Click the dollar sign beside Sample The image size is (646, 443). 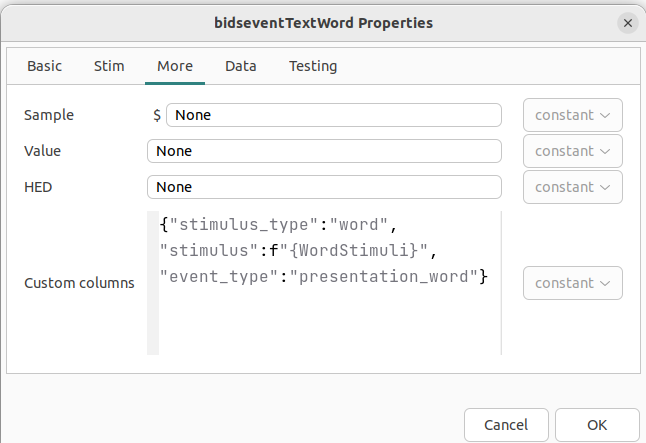[x=157, y=115]
